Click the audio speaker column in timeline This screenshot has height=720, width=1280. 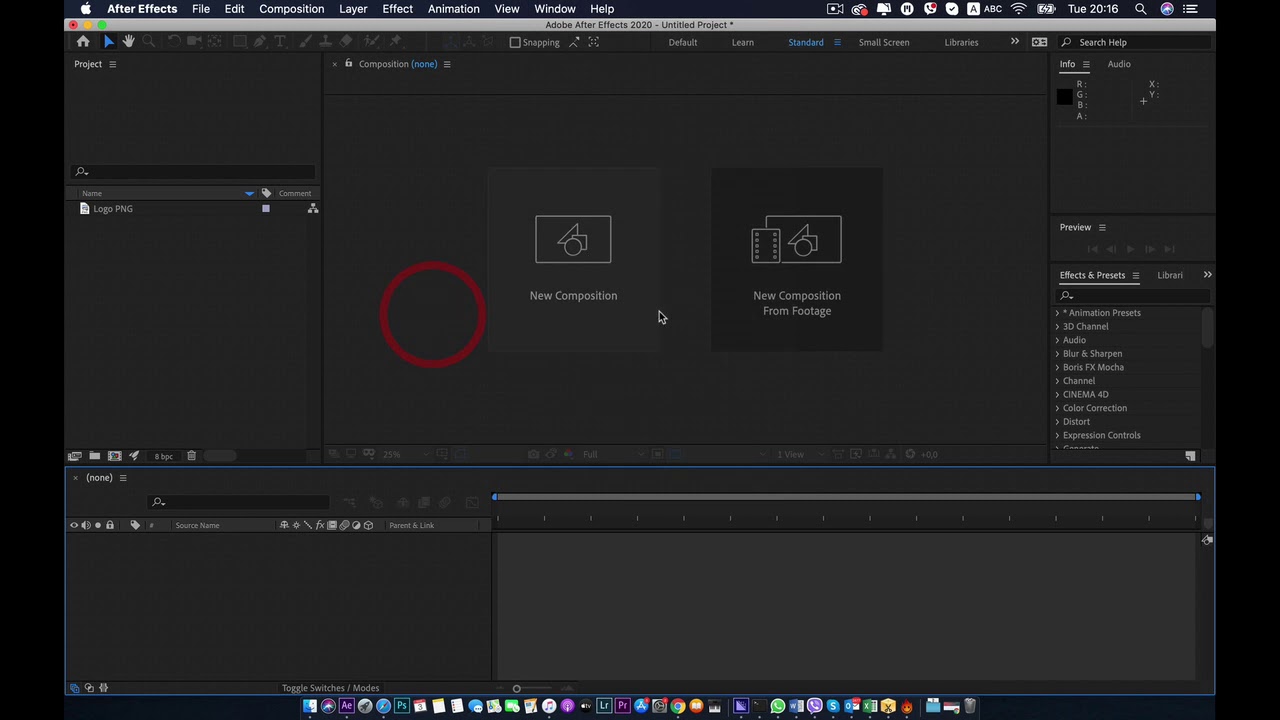85,525
